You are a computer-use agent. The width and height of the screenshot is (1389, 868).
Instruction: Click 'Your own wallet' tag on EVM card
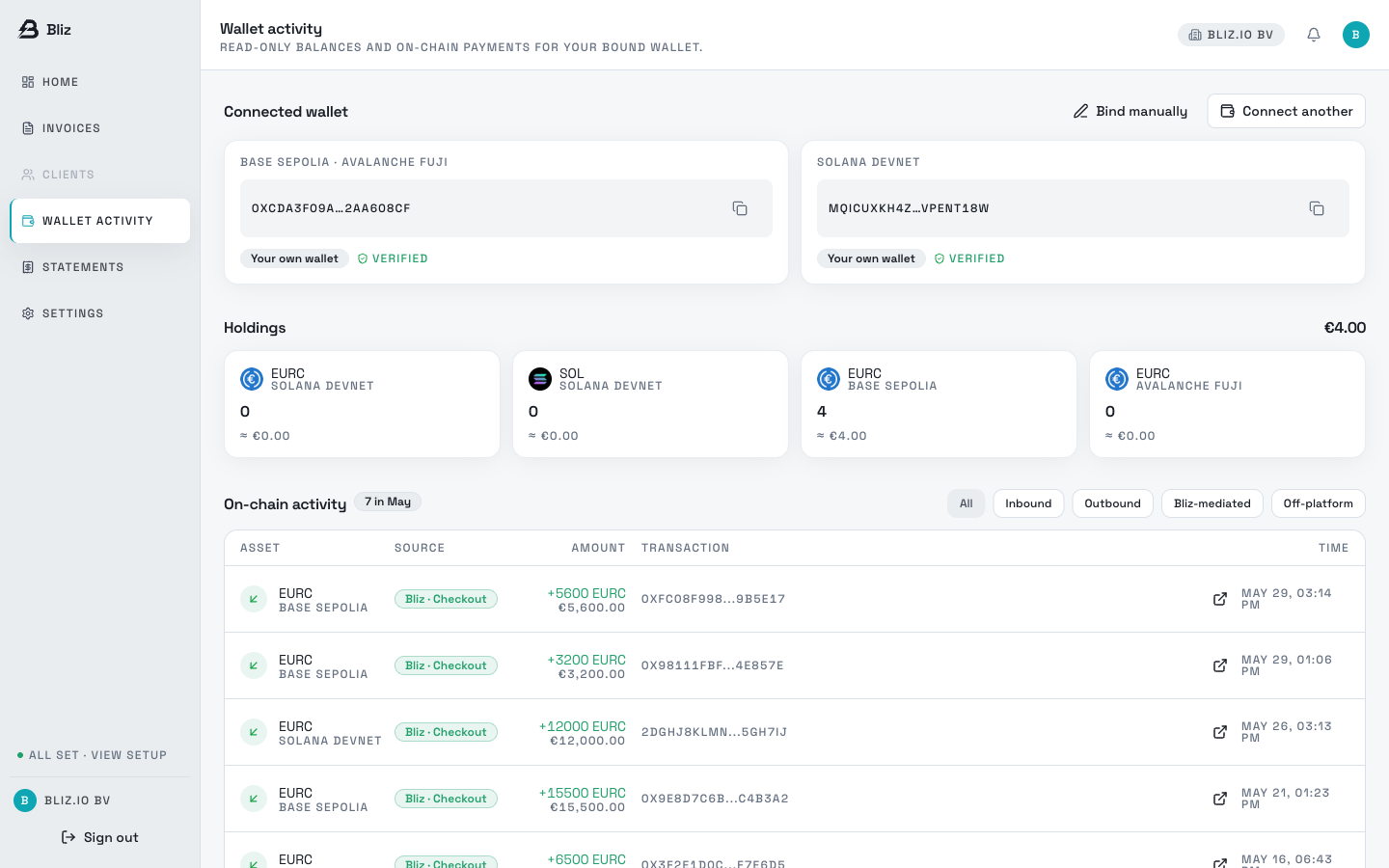tap(294, 258)
